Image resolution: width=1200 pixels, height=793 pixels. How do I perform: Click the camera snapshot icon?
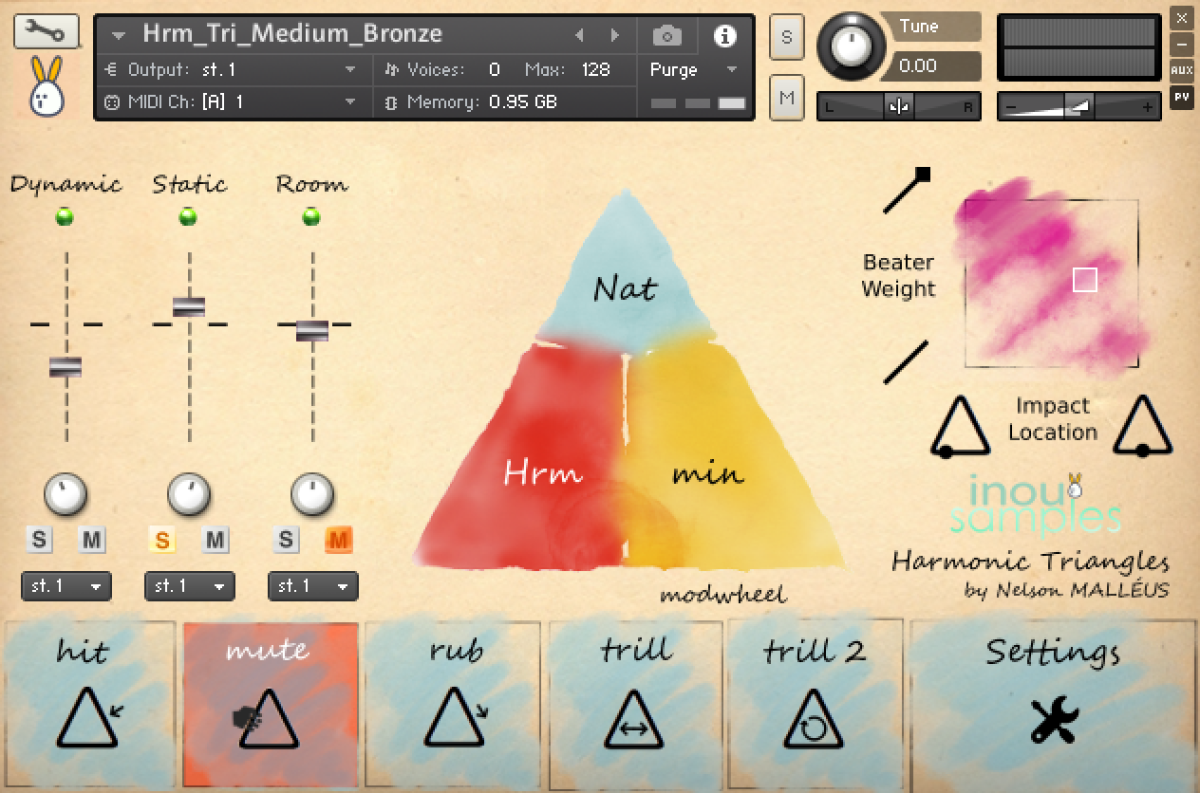(667, 36)
